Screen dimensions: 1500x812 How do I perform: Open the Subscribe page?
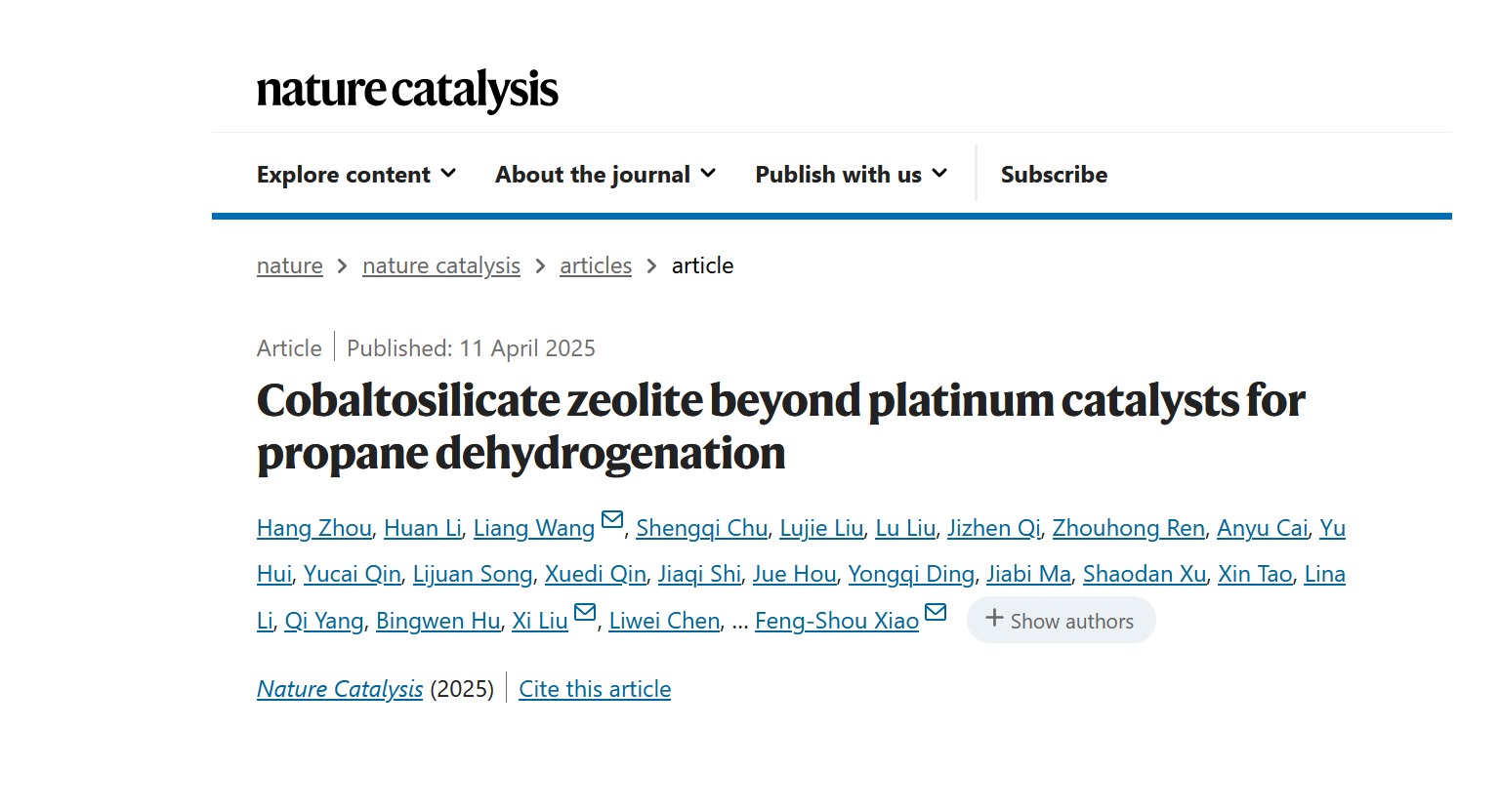click(1054, 175)
